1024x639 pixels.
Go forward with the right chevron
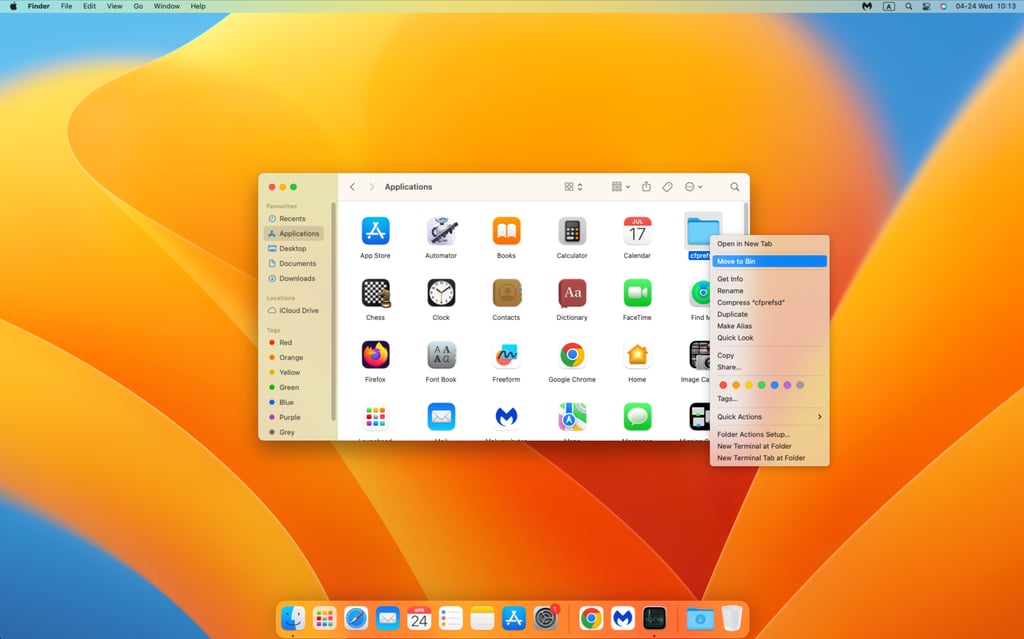point(372,187)
